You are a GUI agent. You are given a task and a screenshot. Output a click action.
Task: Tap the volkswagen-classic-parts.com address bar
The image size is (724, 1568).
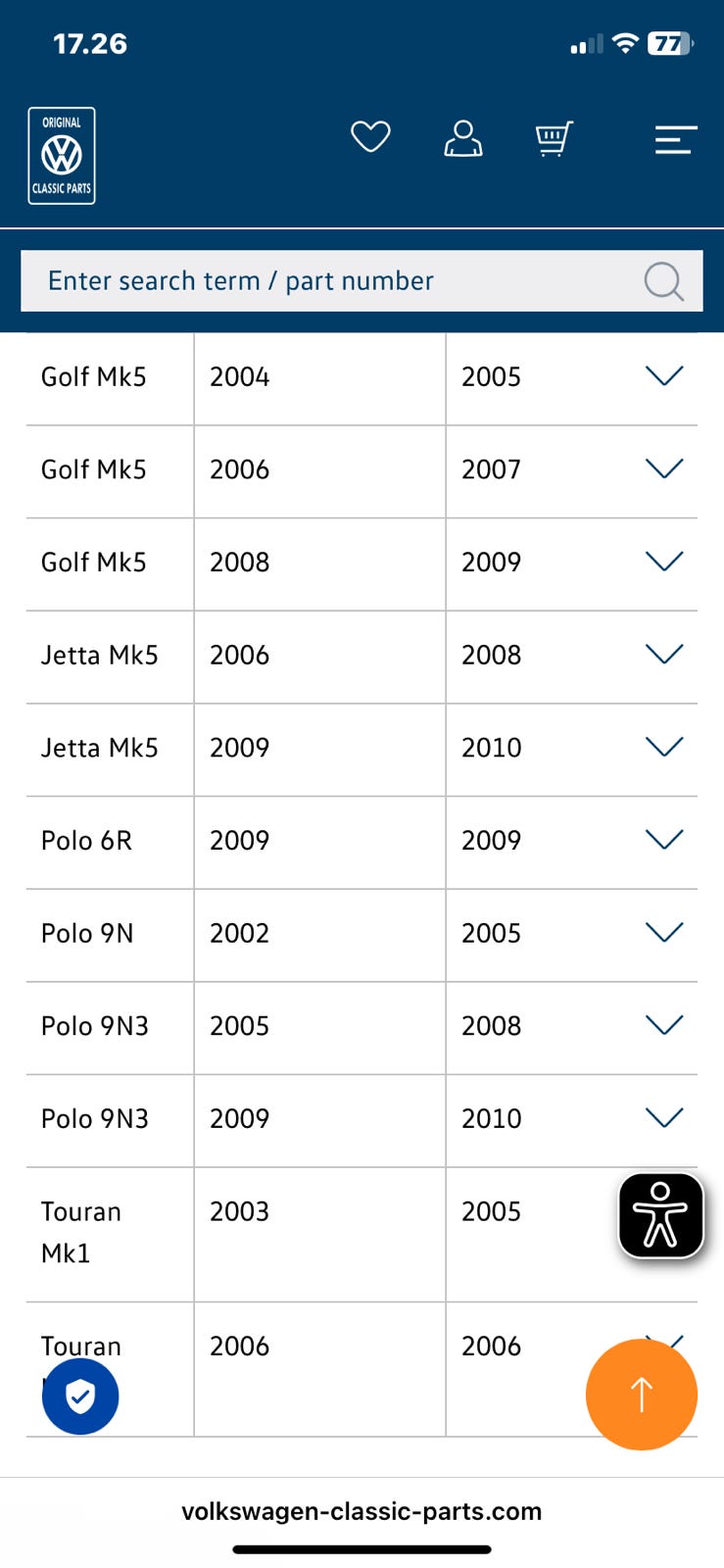point(362,1511)
